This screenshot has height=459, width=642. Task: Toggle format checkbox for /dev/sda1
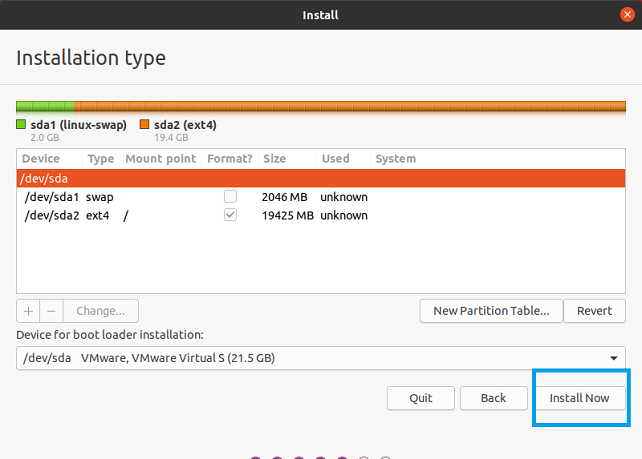(x=231, y=197)
